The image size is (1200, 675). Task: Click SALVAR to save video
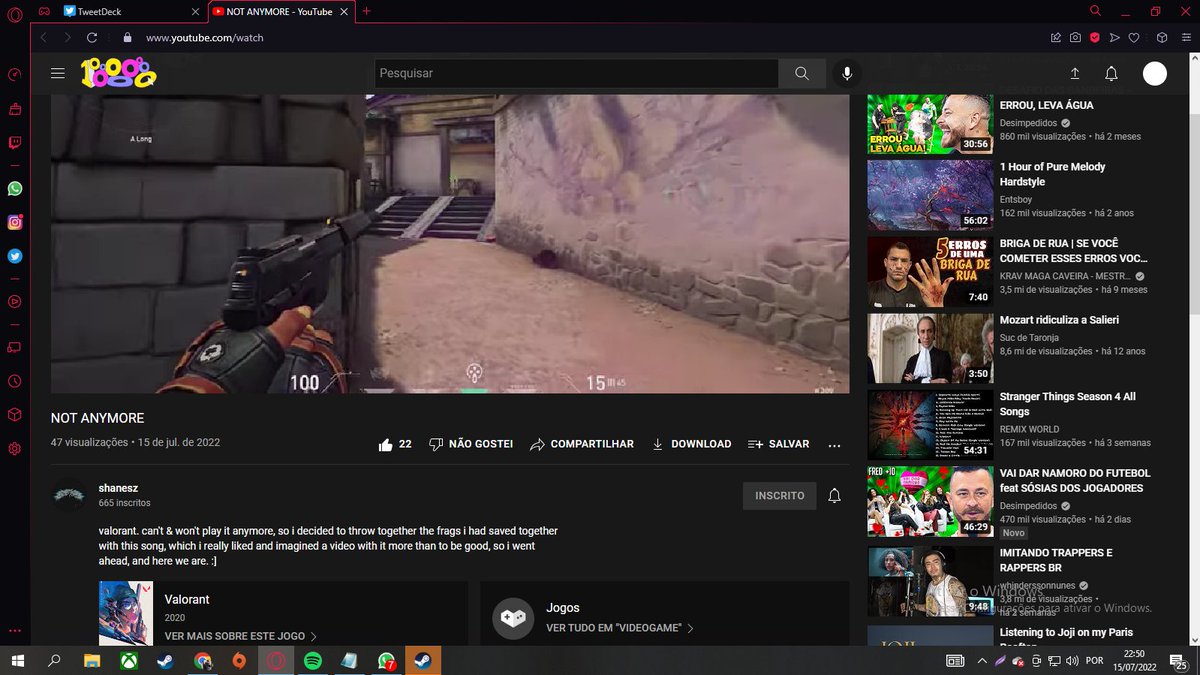point(778,444)
